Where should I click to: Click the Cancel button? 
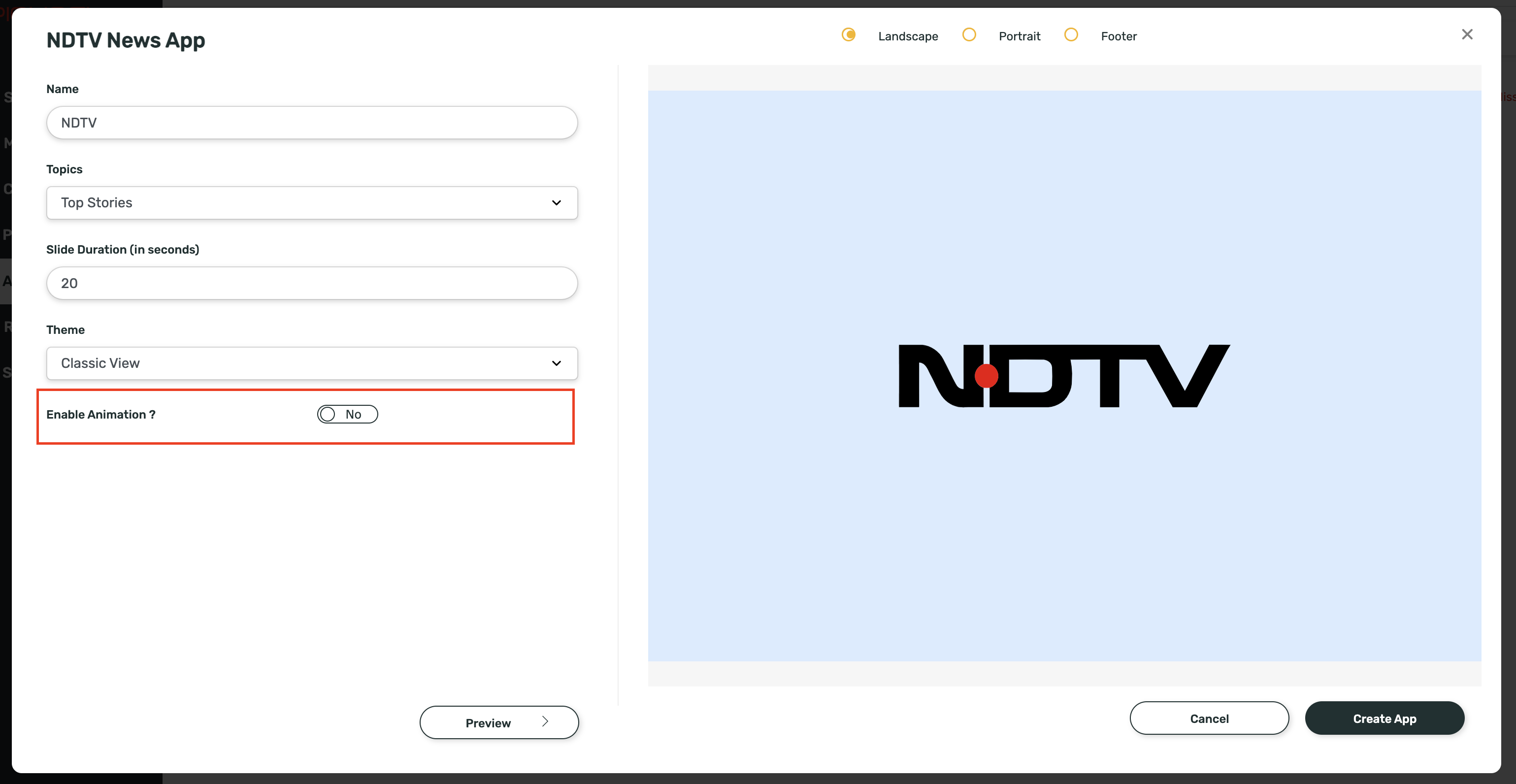coord(1209,718)
